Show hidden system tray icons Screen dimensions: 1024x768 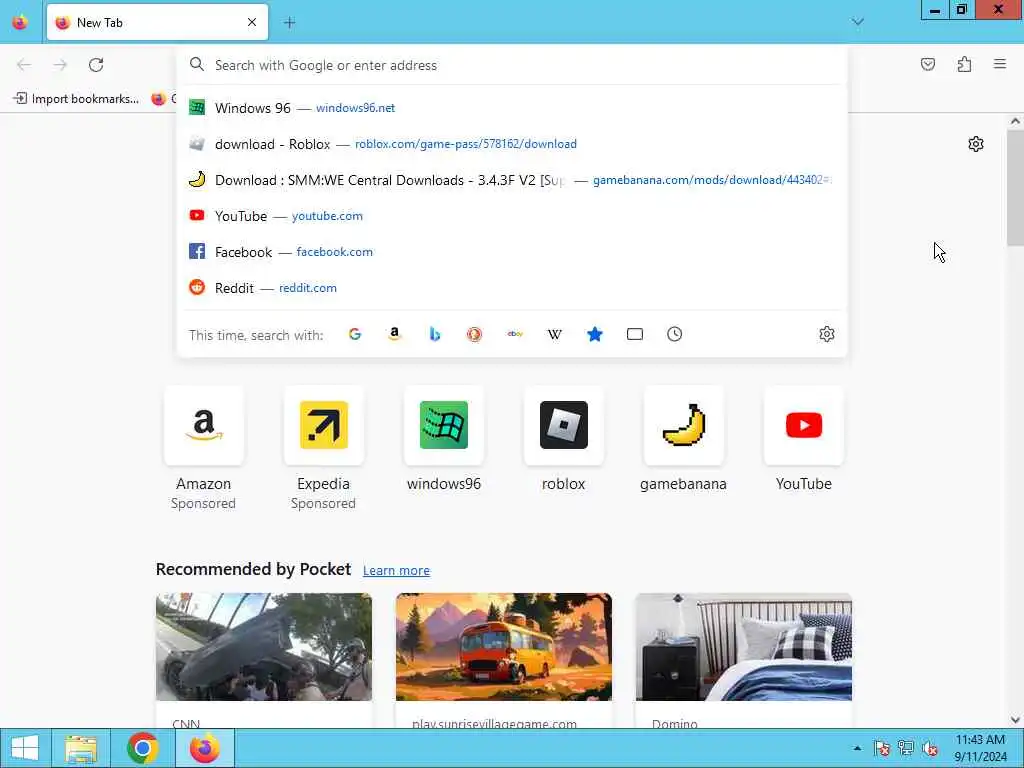[x=857, y=748]
